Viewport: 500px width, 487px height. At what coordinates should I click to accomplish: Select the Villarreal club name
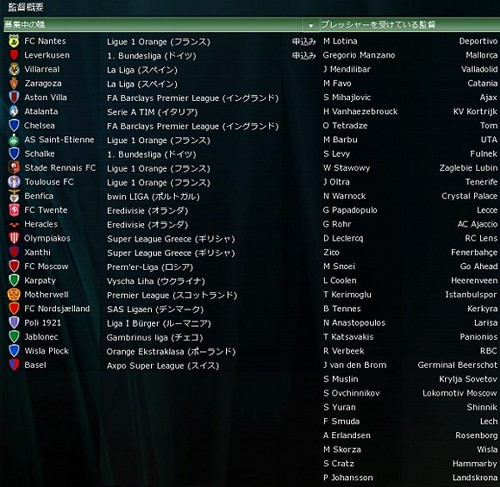tap(42, 69)
